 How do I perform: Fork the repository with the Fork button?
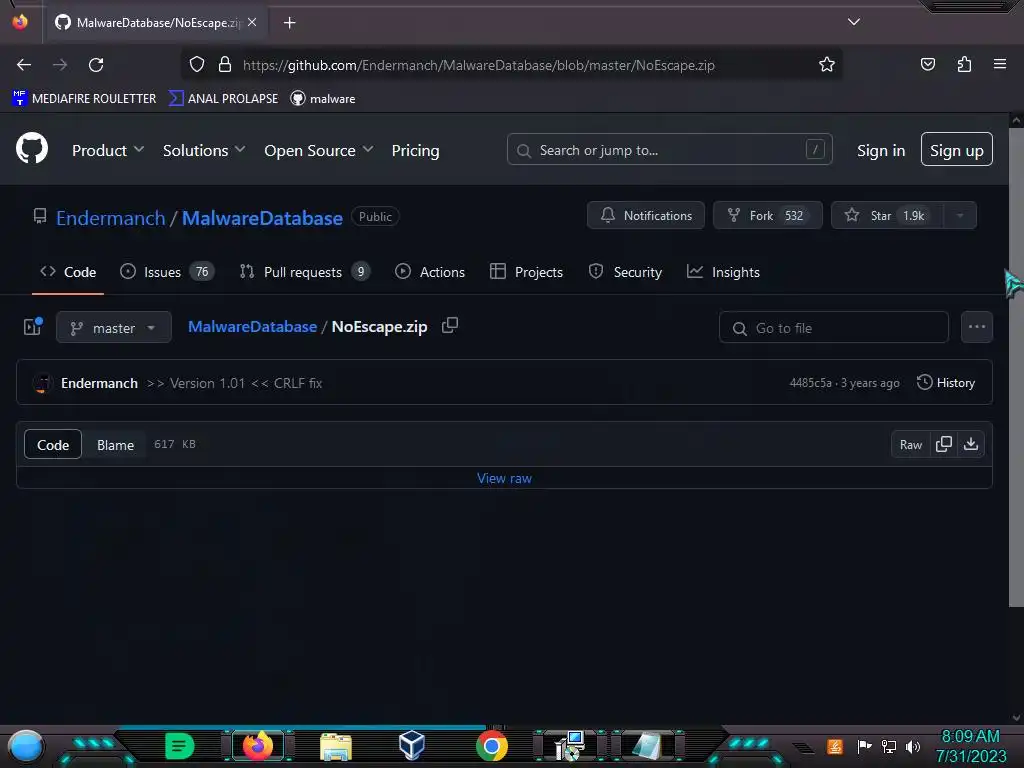click(x=767, y=216)
